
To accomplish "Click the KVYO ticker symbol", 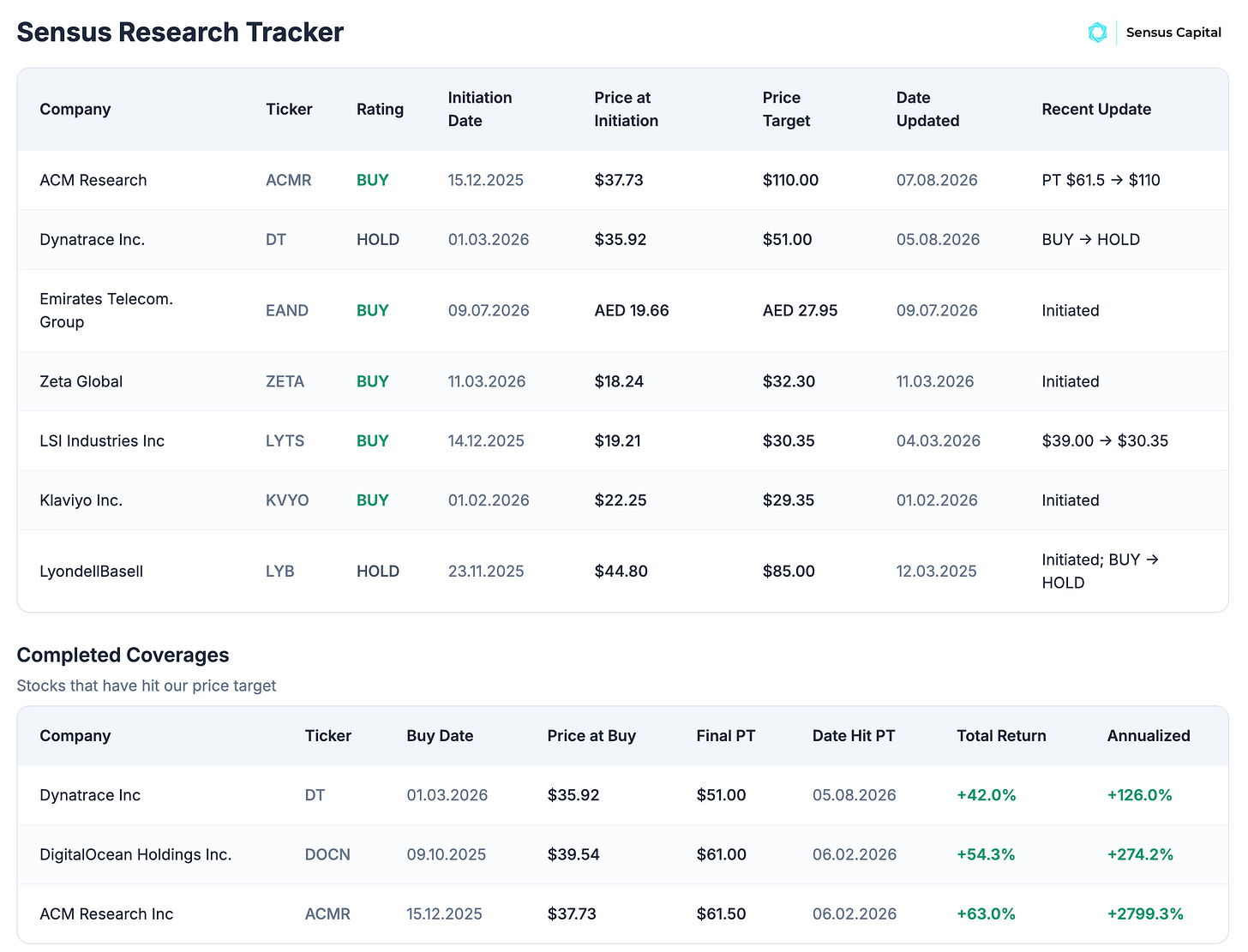I will [287, 500].
